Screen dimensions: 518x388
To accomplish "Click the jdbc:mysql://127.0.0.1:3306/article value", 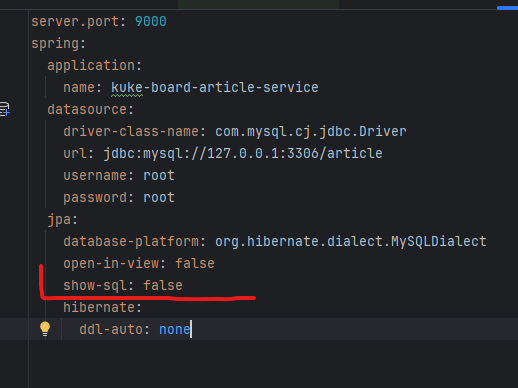I will [x=243, y=154].
